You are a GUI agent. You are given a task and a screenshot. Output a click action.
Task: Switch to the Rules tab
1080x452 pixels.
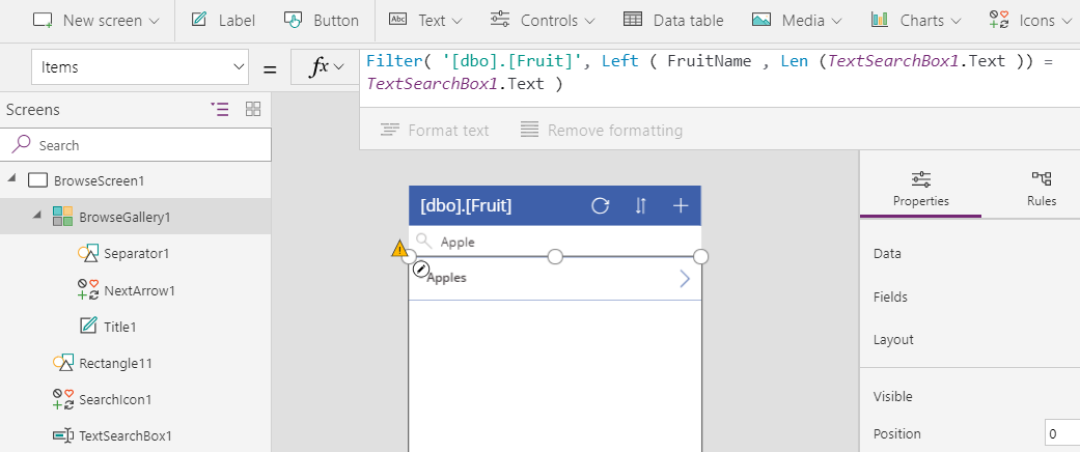tap(1041, 188)
